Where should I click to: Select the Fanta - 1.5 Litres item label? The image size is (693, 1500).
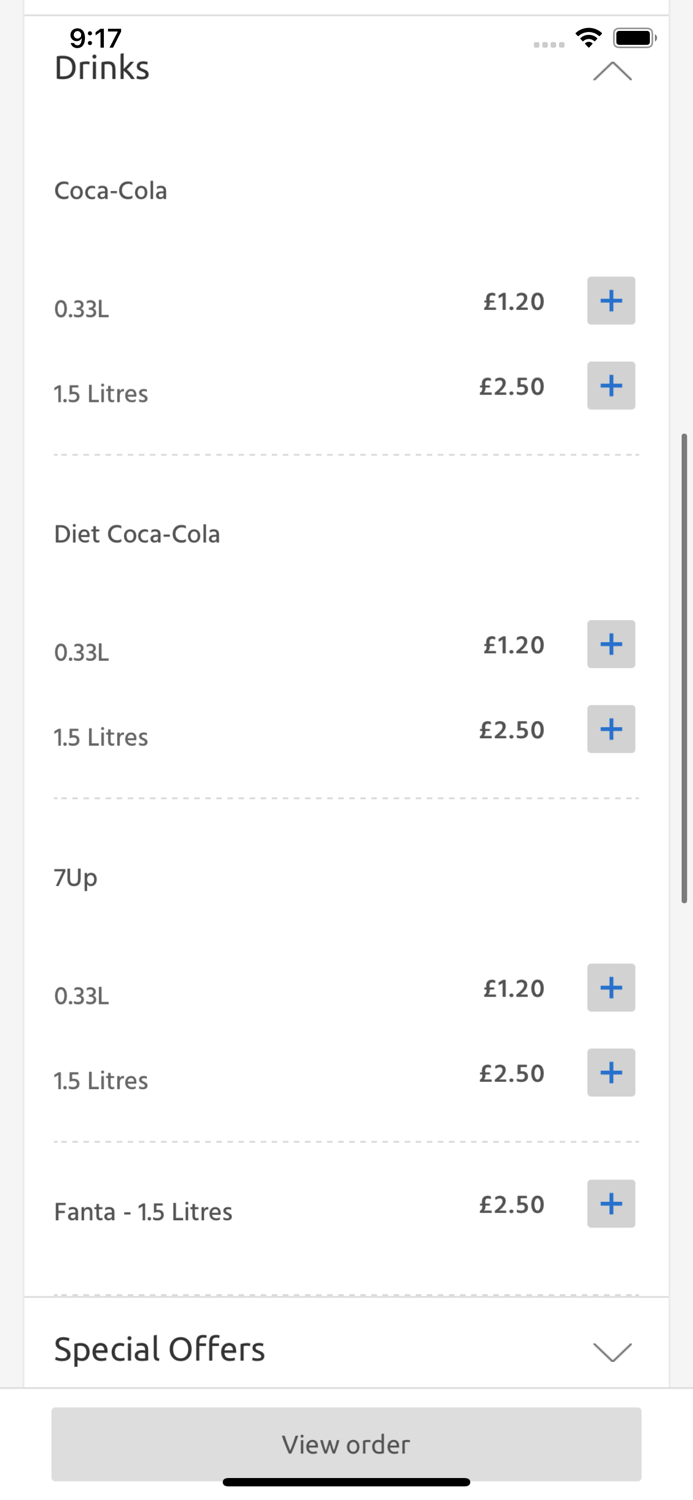143,1212
